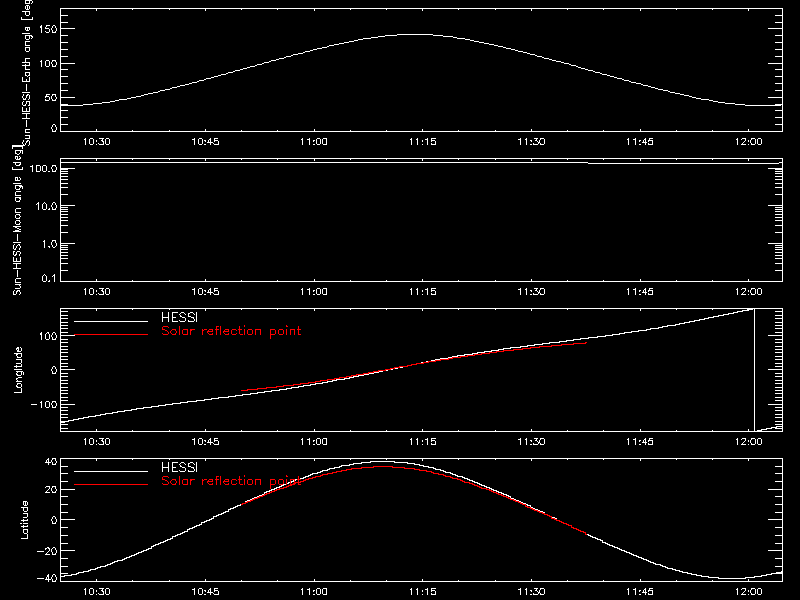
Task: Click the 11:45 time label under Longitude plot
Action: (x=640, y=442)
